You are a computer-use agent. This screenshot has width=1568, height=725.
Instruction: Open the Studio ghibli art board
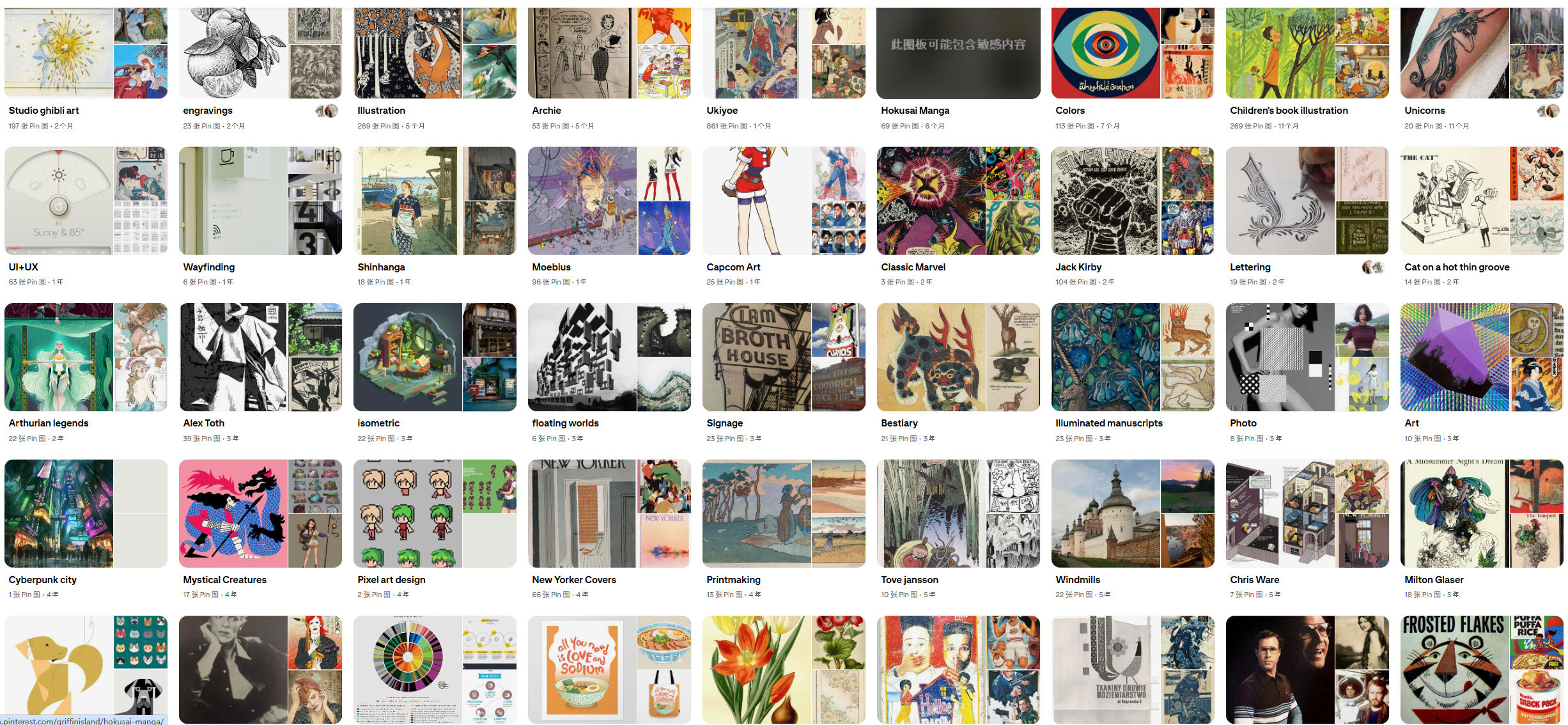coord(86,53)
